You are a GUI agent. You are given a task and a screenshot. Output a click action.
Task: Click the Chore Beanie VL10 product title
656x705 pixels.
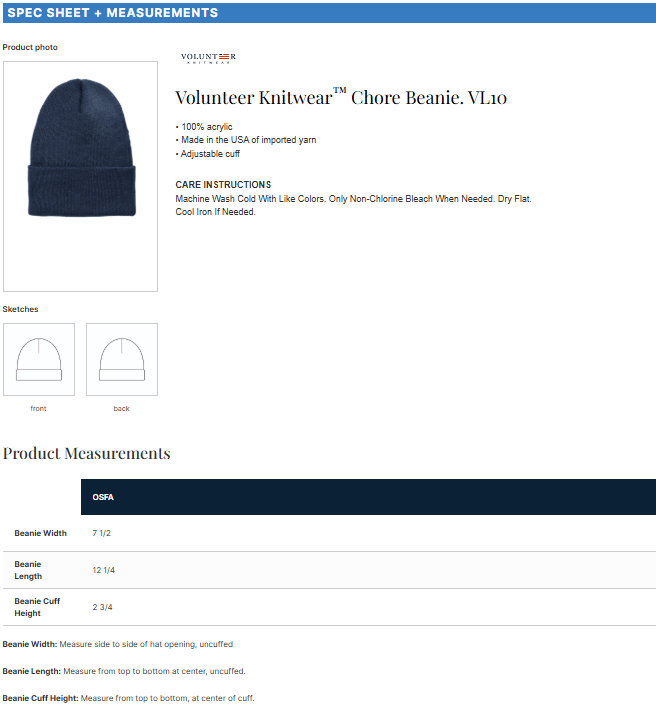click(341, 97)
